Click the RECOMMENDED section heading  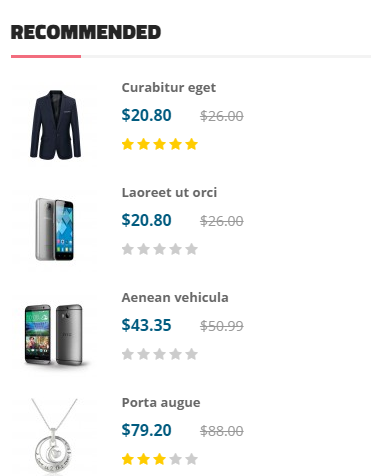click(86, 32)
